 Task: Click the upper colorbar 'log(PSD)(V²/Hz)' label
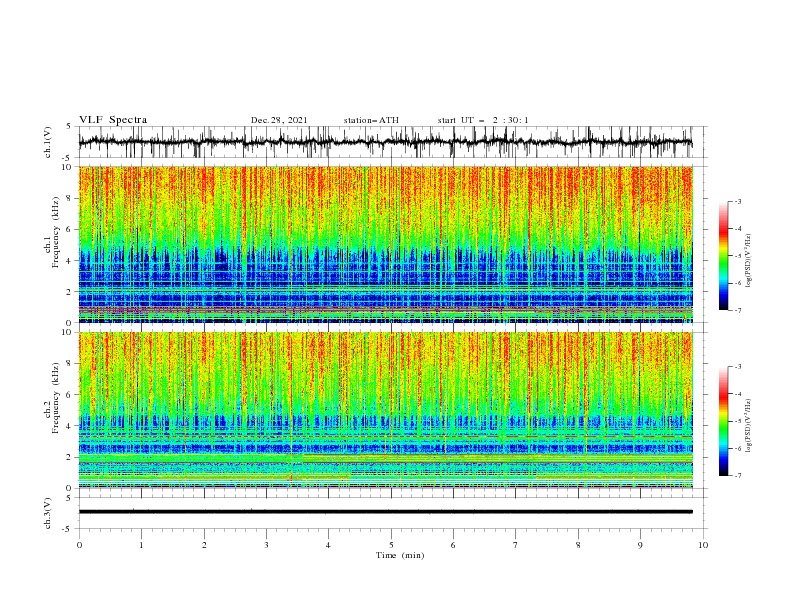point(749,261)
